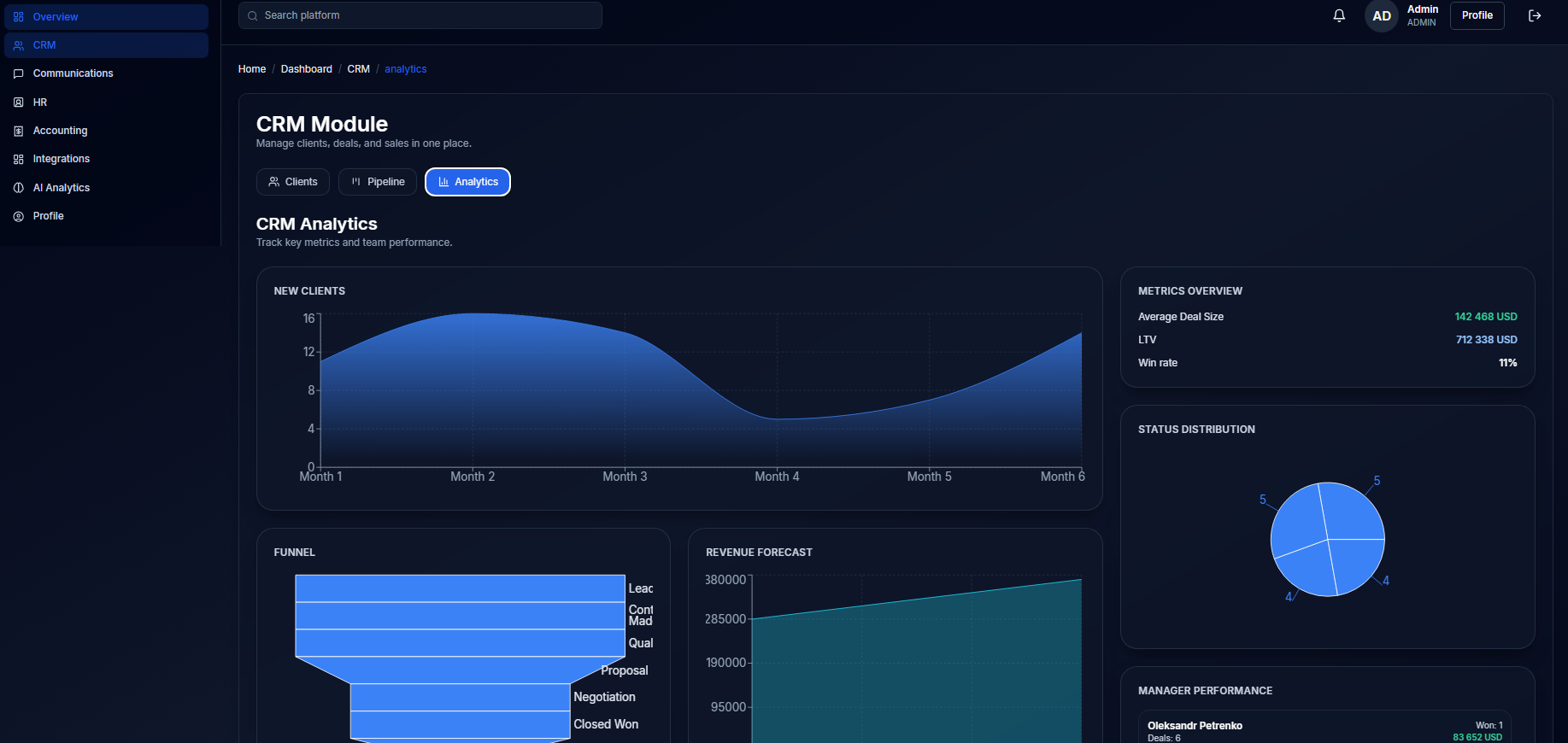
Task: Open notifications bell
Action: [x=1339, y=15]
